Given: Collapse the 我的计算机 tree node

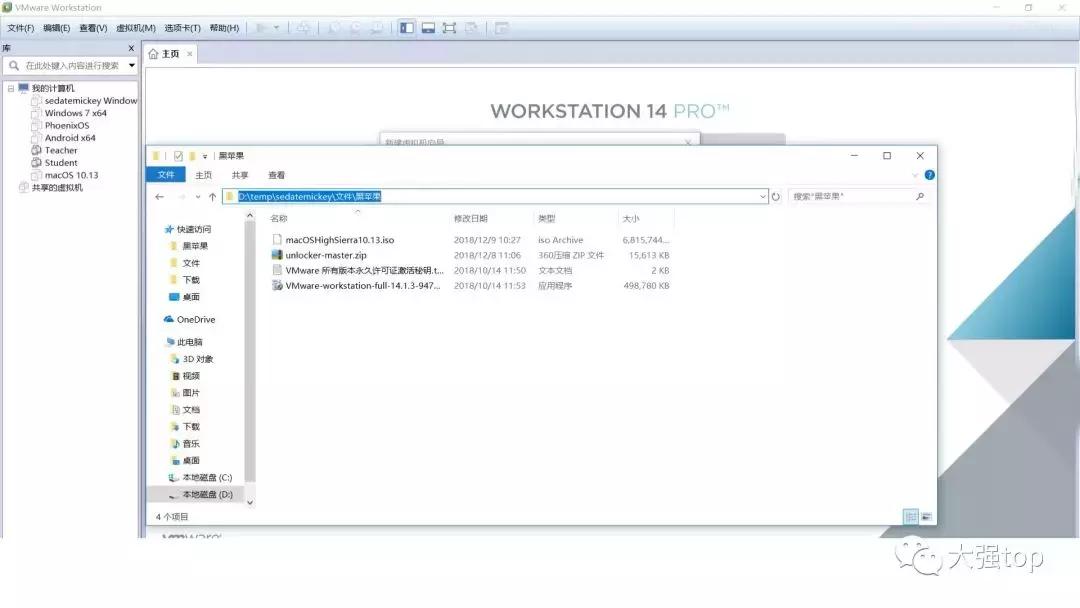Looking at the screenshot, I should [x=13, y=87].
